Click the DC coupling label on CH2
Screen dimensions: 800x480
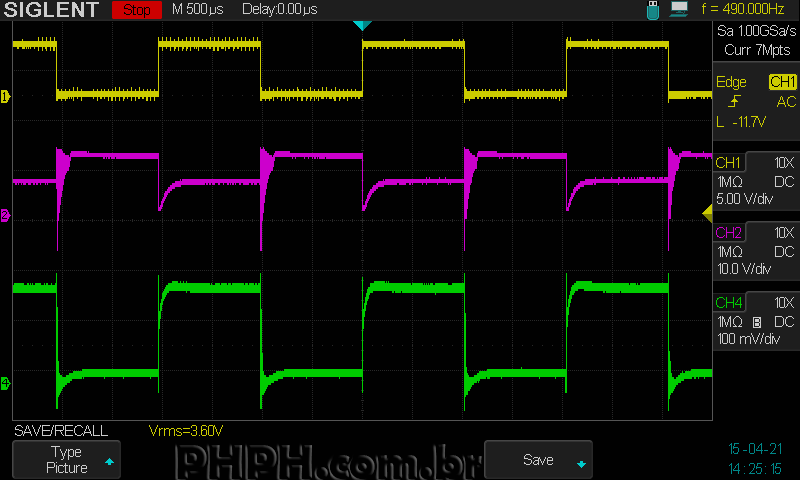(784, 252)
